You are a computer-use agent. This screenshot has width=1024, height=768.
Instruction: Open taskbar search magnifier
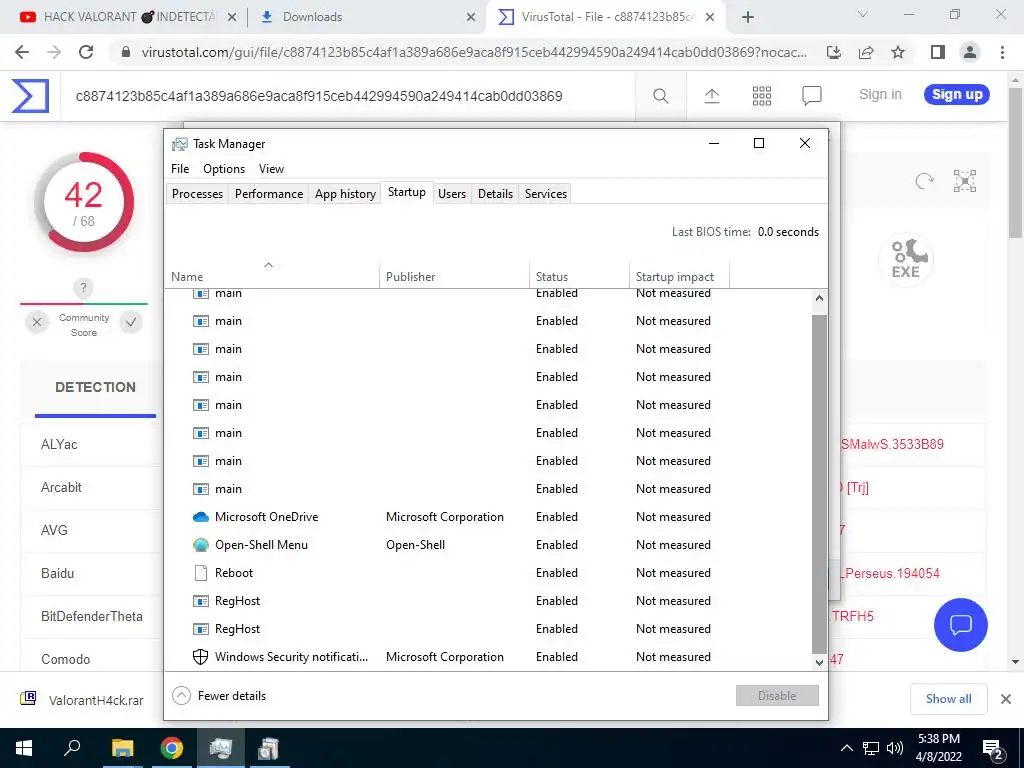coord(72,747)
